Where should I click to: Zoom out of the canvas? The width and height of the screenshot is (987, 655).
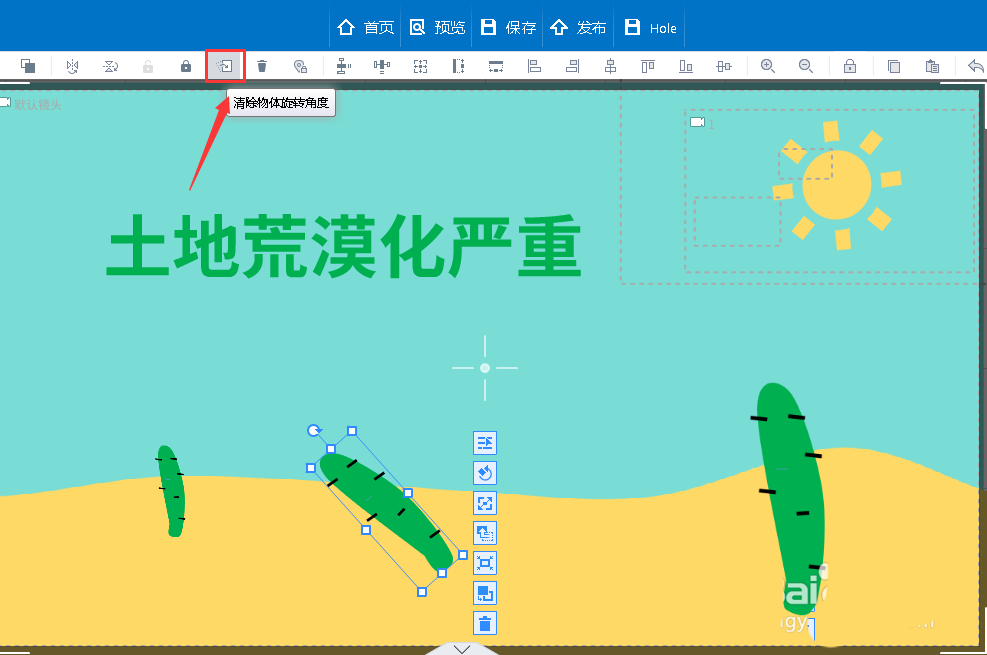[x=806, y=66]
